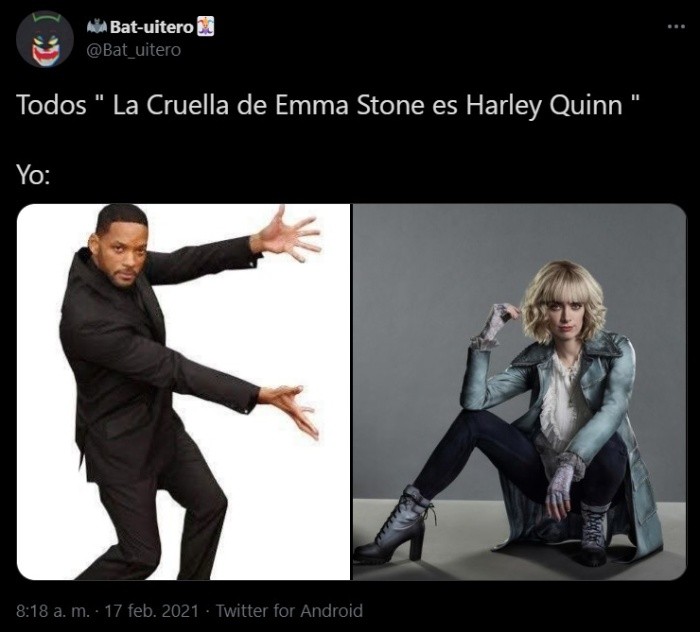Open the Twitter for Android source link
The width and height of the screenshot is (700, 632).
click(289, 611)
